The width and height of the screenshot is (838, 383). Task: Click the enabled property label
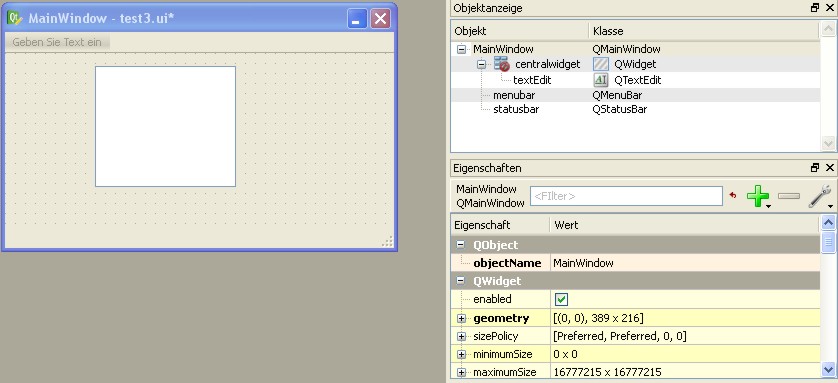pos(492,299)
